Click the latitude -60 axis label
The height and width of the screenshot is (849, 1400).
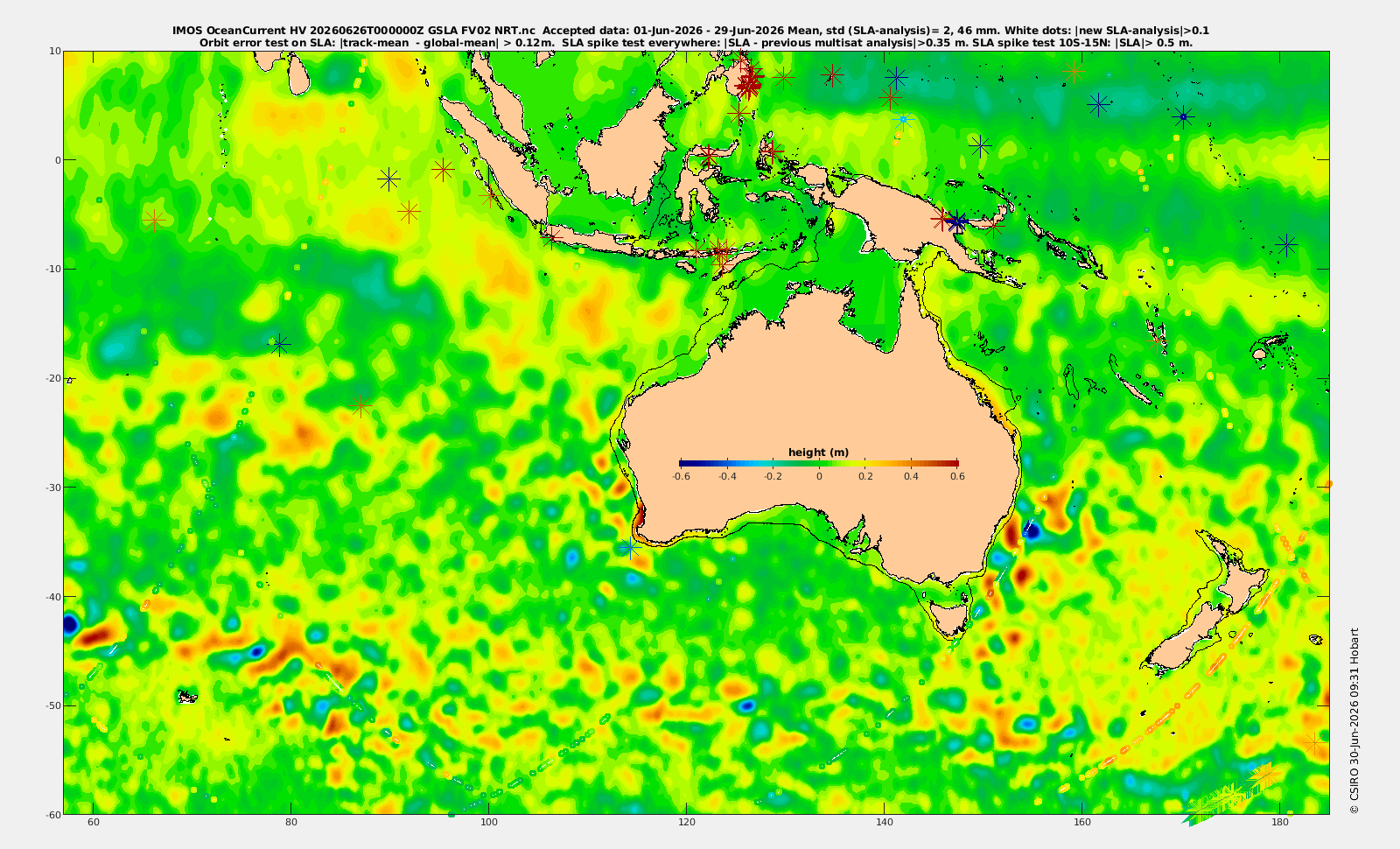(52, 814)
